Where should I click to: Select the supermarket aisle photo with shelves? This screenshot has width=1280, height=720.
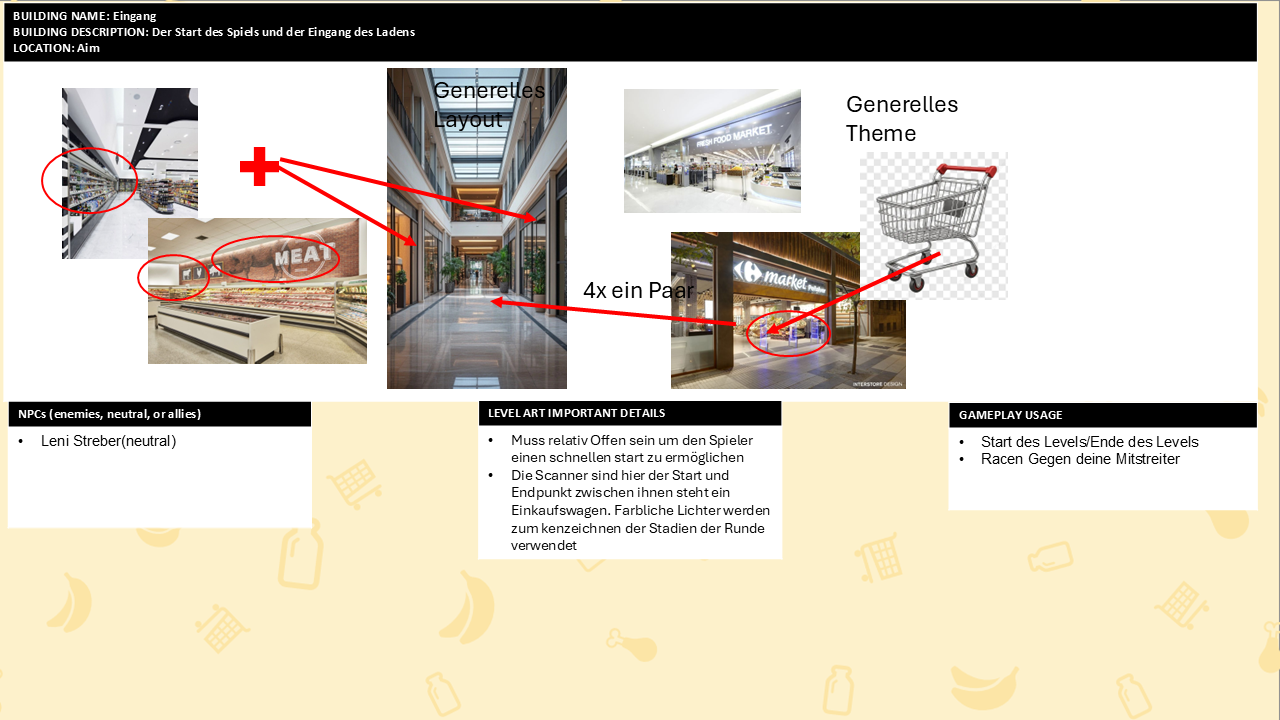(x=130, y=173)
